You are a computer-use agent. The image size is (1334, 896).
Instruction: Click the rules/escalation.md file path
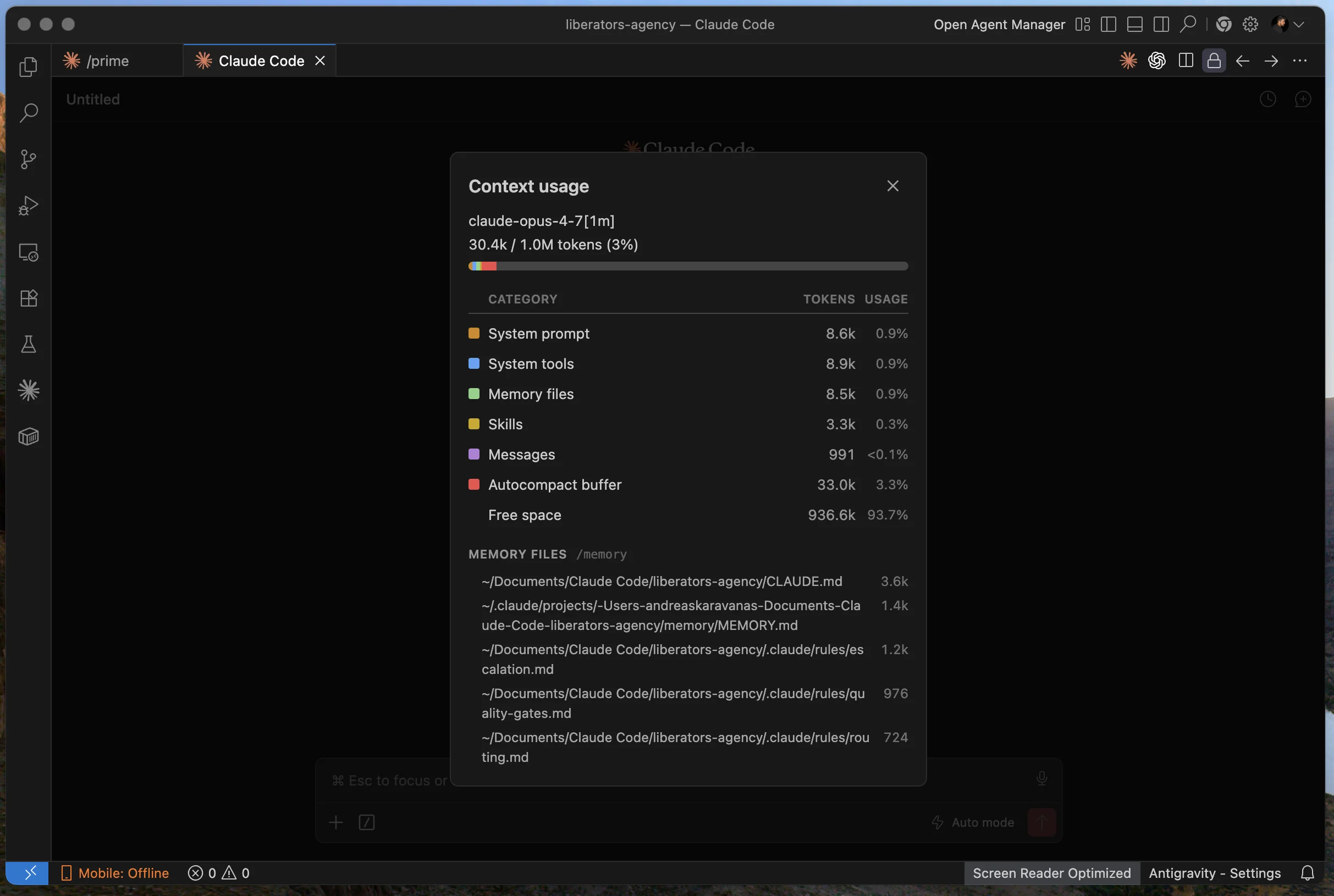[672, 660]
